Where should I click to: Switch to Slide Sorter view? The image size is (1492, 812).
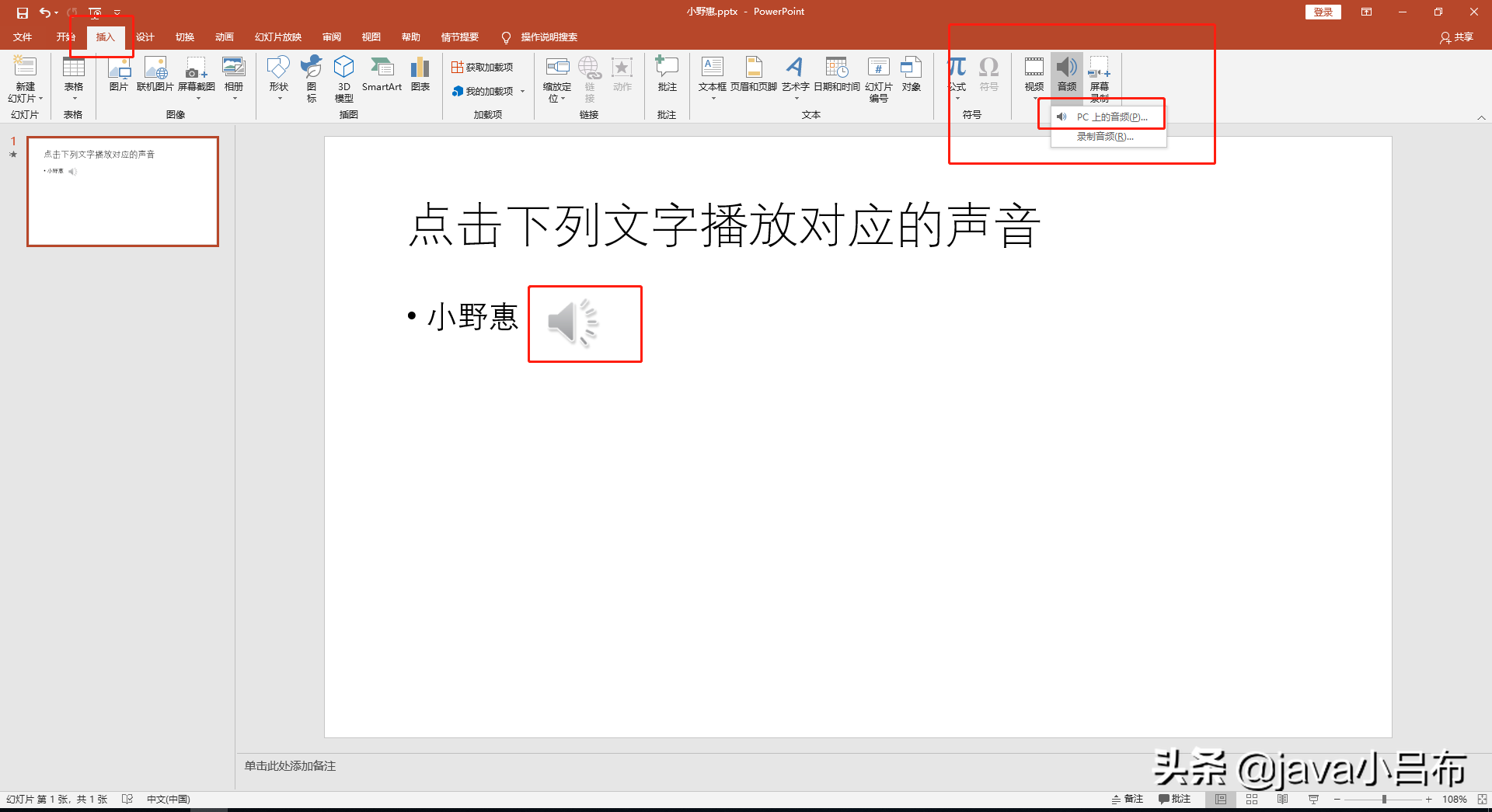tap(1252, 799)
